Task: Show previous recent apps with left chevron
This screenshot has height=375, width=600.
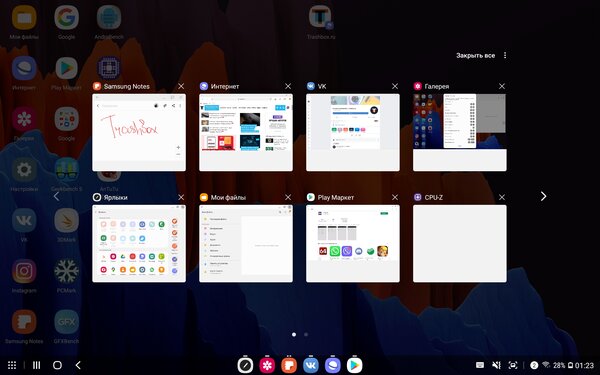Action: tap(56, 196)
